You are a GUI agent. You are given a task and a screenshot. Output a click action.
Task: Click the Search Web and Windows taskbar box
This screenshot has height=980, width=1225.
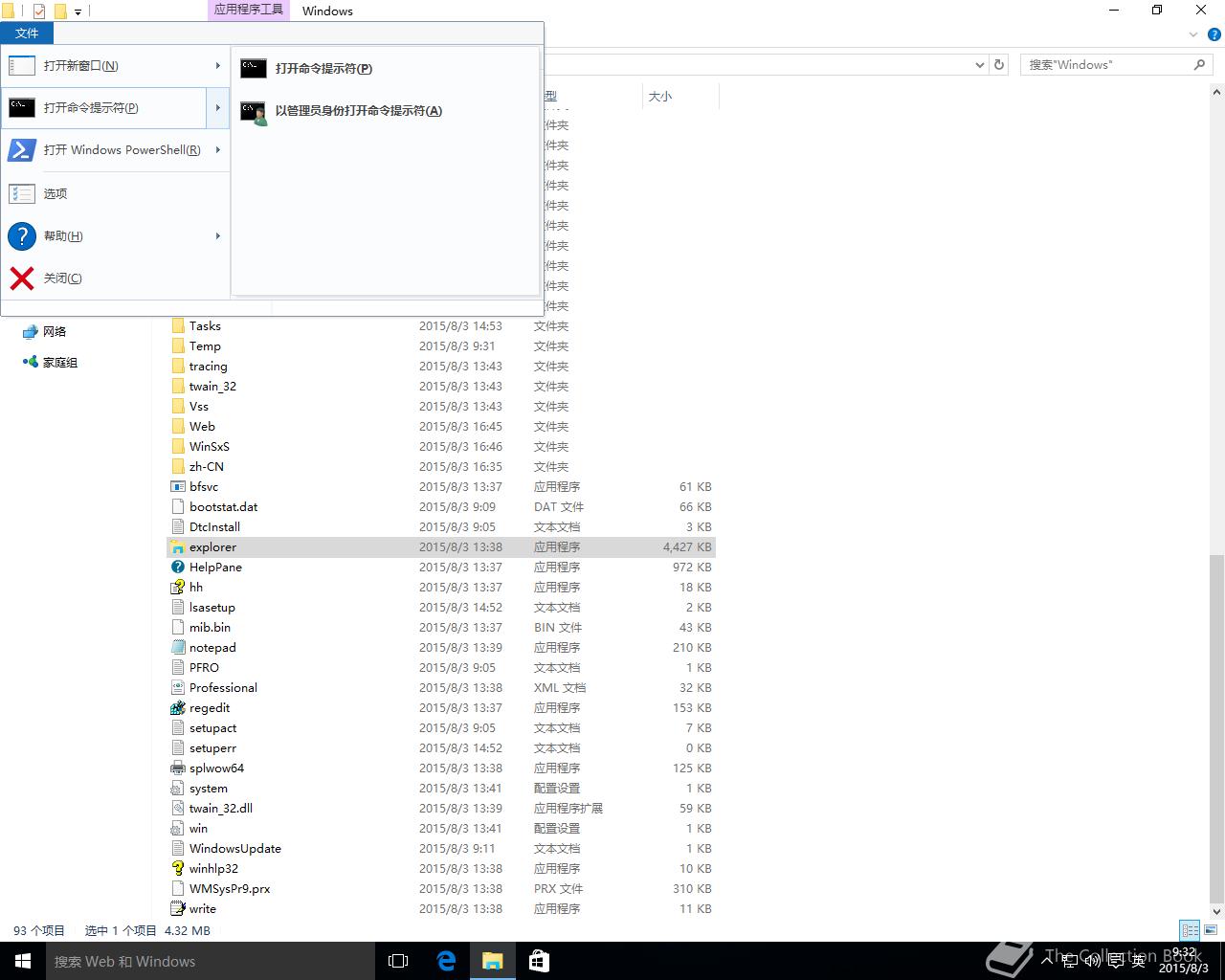(x=211, y=961)
